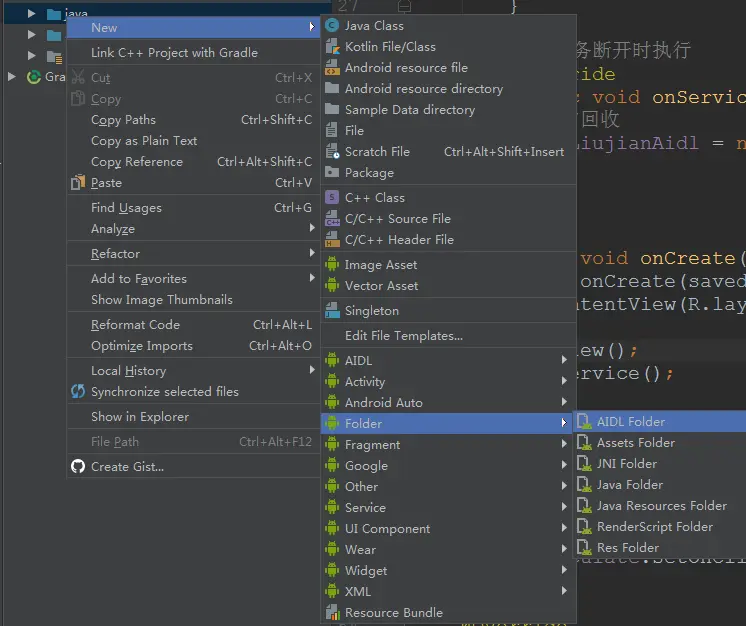746x626 pixels.
Task: Click the Gradle icon in project tree
Action: (34, 77)
